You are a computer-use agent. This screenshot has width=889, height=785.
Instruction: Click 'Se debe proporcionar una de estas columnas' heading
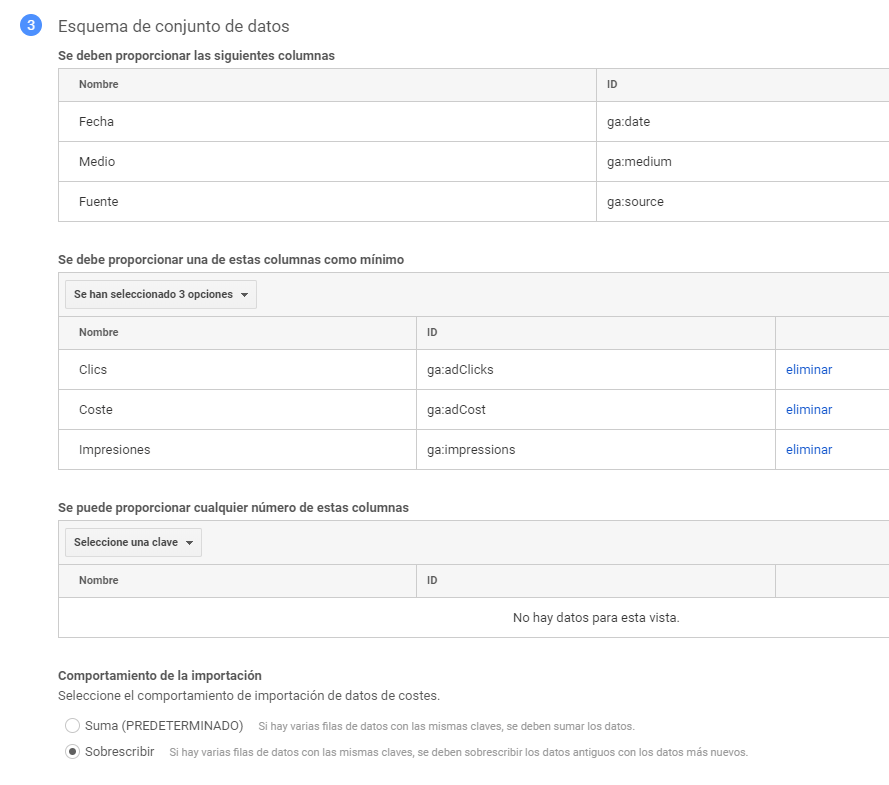(x=231, y=260)
